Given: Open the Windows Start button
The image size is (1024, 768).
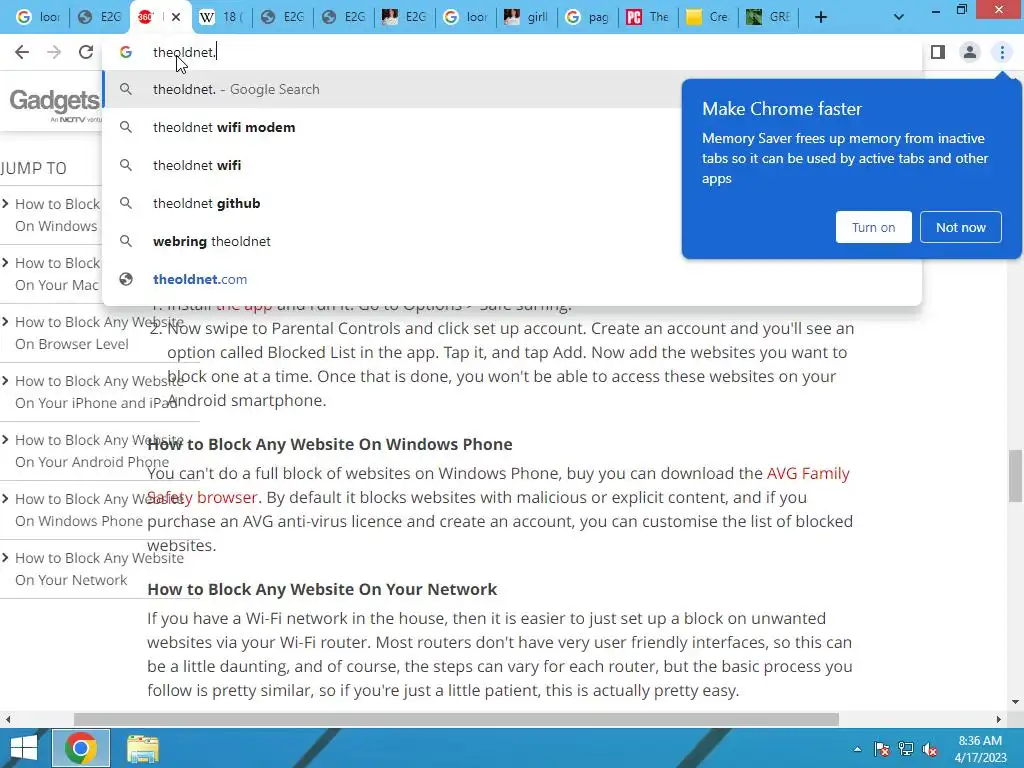Looking at the screenshot, I should (24, 748).
